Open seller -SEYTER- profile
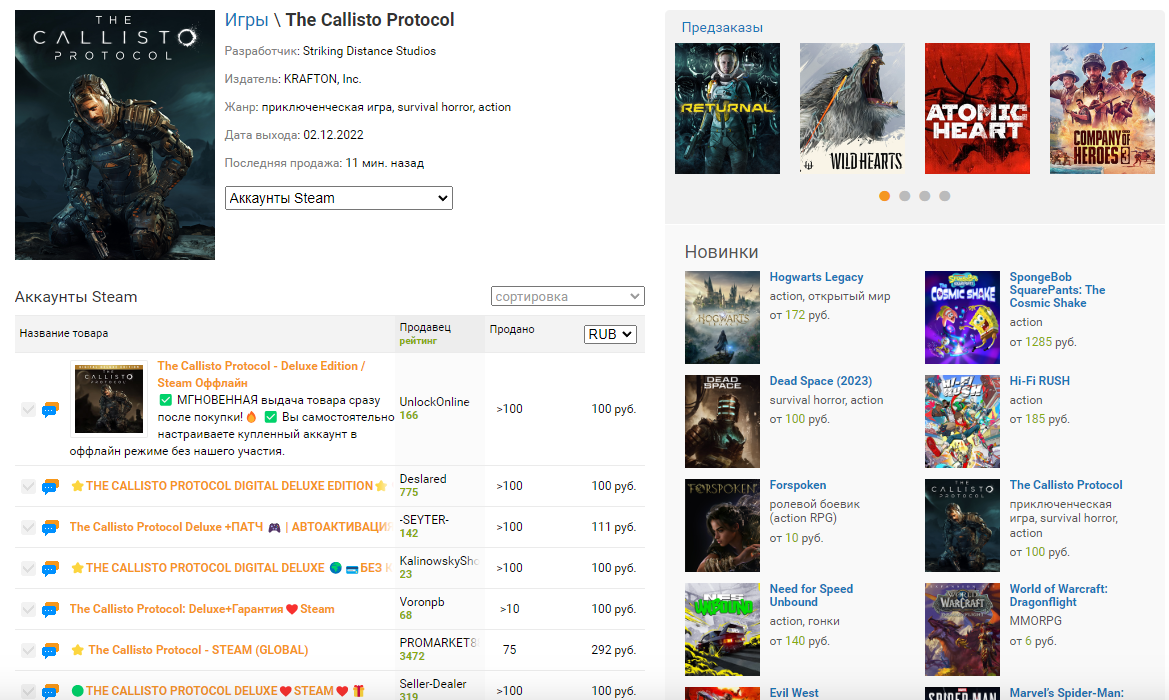The width and height of the screenshot is (1169, 700). 424,520
